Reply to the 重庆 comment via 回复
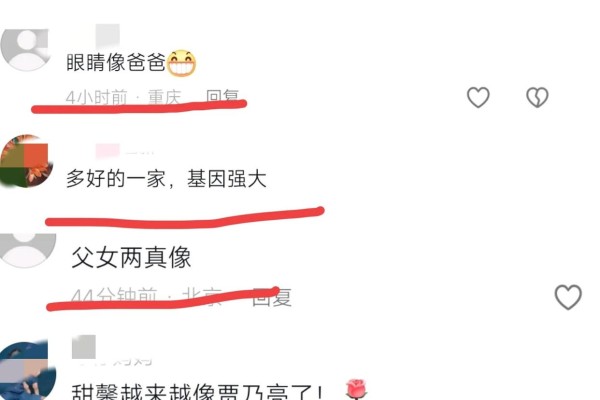The width and height of the screenshot is (600, 400). click(x=222, y=97)
